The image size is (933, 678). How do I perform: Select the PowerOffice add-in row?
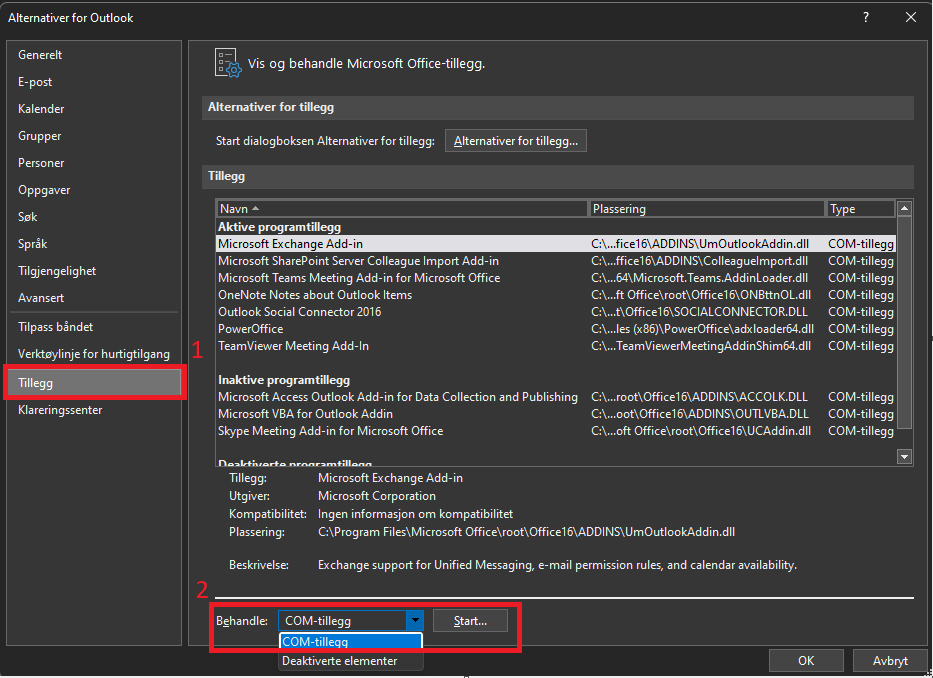(556, 329)
